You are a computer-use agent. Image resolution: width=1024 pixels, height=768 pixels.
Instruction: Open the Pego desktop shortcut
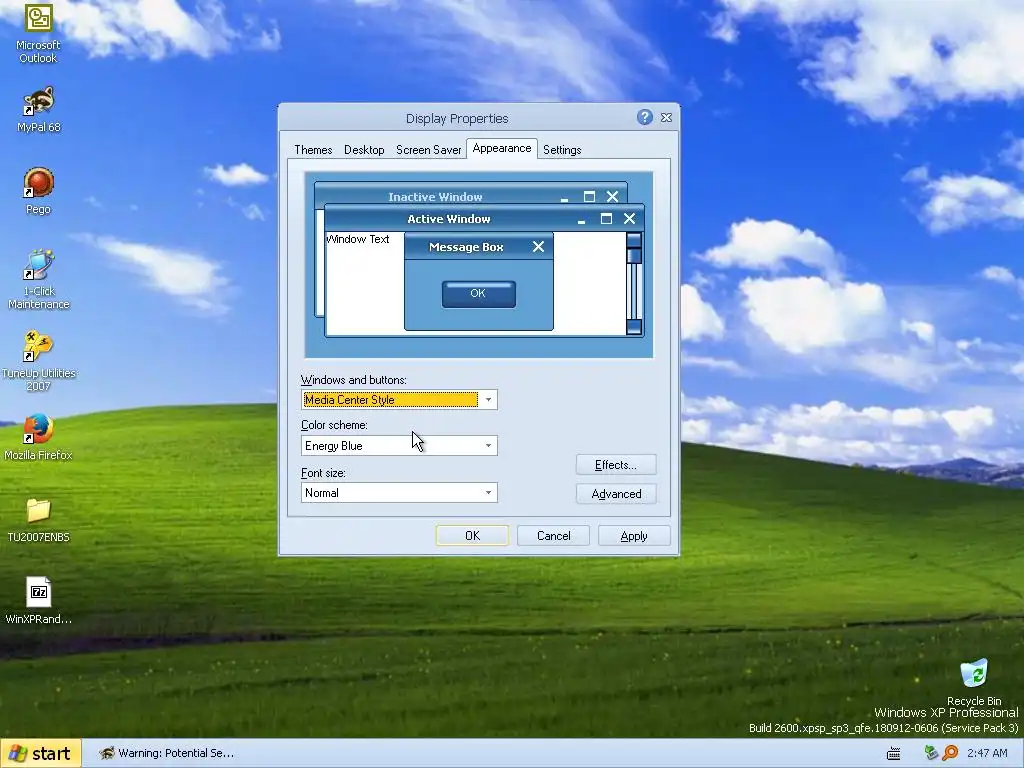coord(38,191)
